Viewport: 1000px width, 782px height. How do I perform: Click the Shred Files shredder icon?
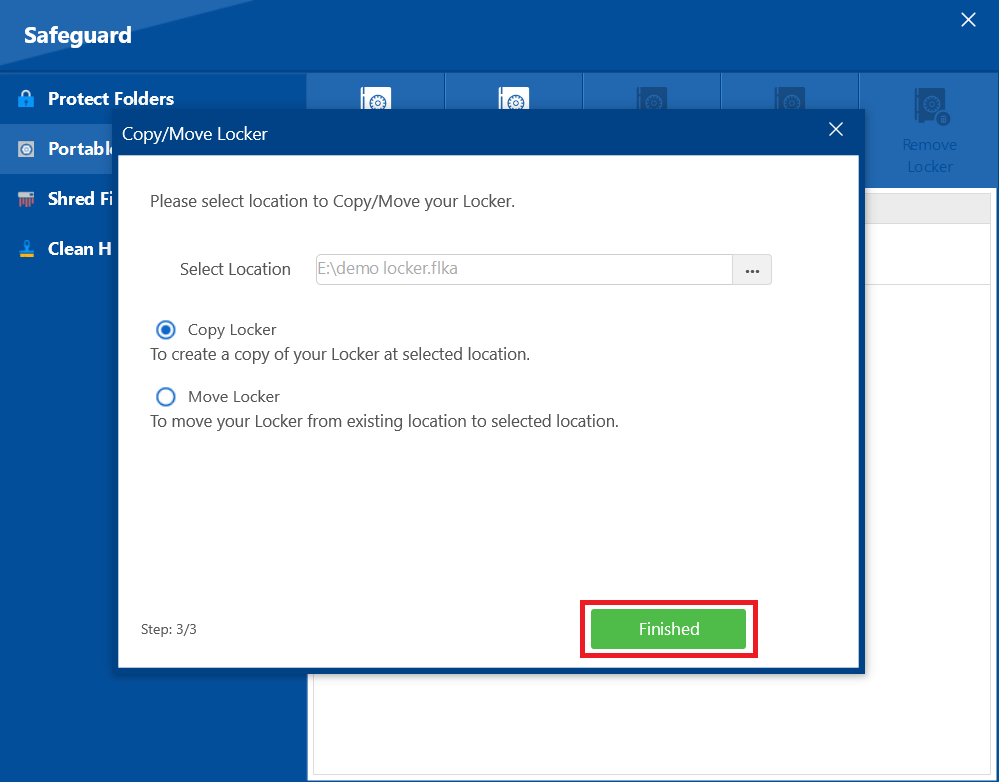[x=26, y=199]
